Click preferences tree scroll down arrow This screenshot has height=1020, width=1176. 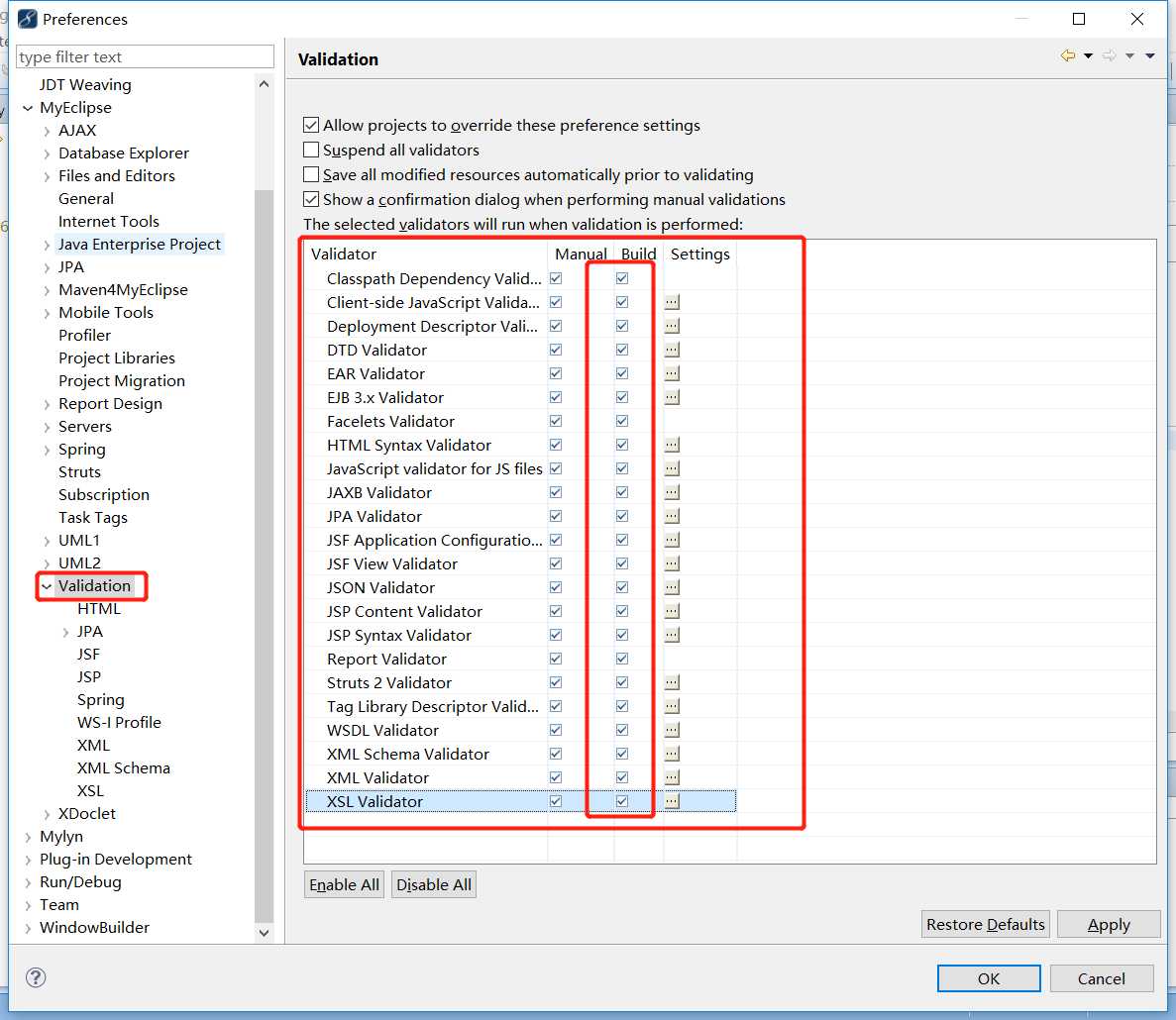[264, 933]
